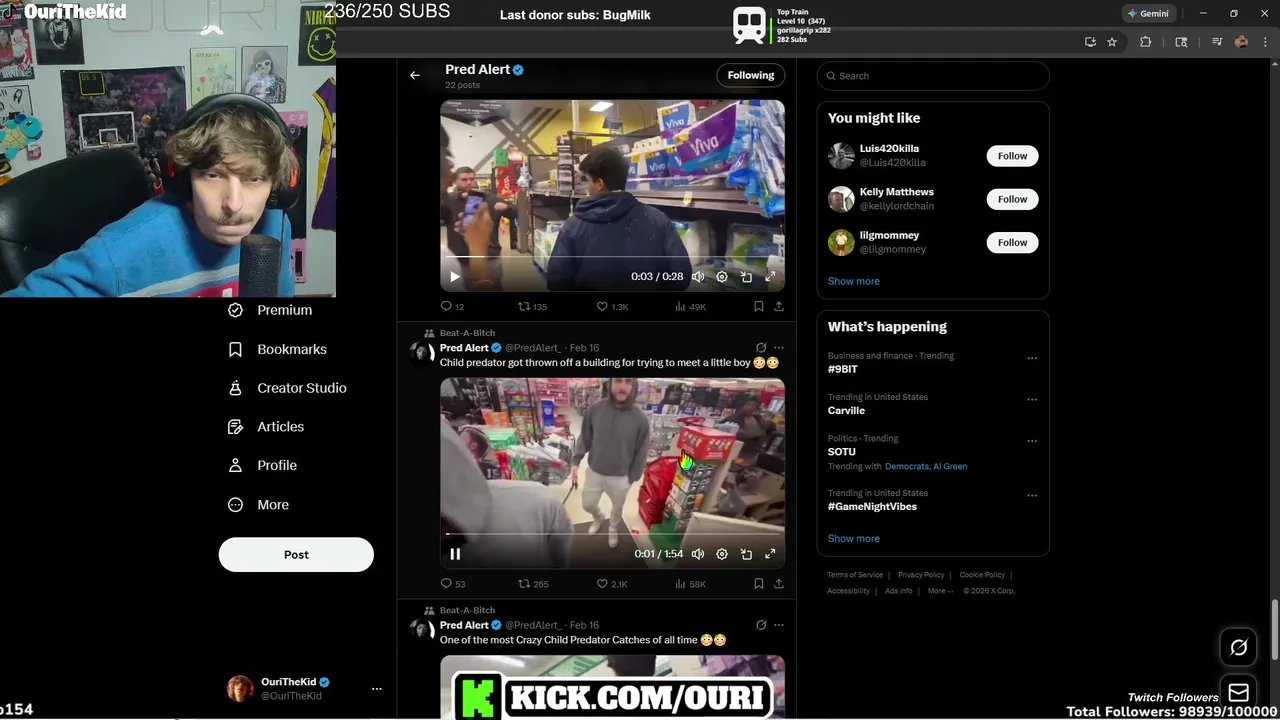Open settings gear on the first video
The height and width of the screenshot is (720, 1280).
(x=722, y=277)
